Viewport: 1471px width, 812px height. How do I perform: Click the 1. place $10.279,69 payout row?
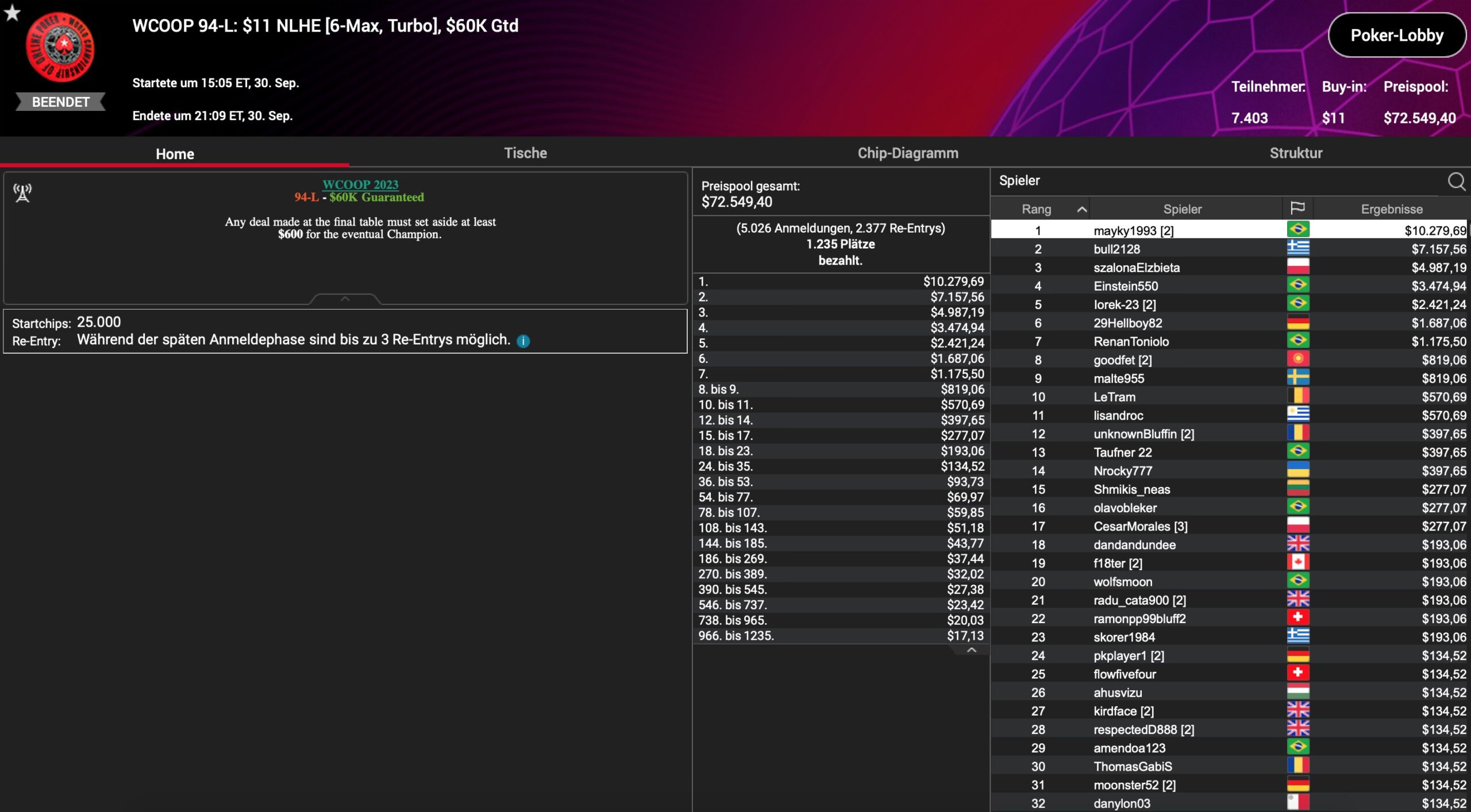tap(841, 281)
